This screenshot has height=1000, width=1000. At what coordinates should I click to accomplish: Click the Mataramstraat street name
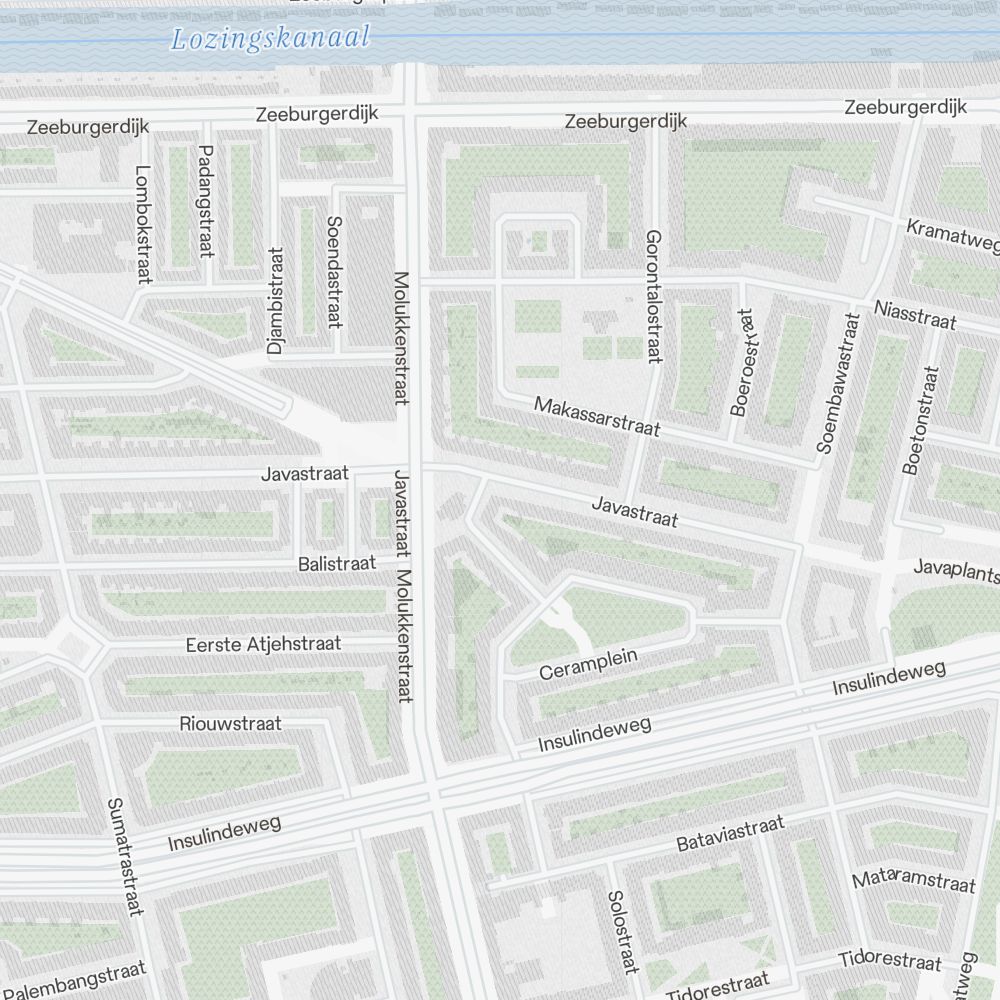(x=913, y=881)
